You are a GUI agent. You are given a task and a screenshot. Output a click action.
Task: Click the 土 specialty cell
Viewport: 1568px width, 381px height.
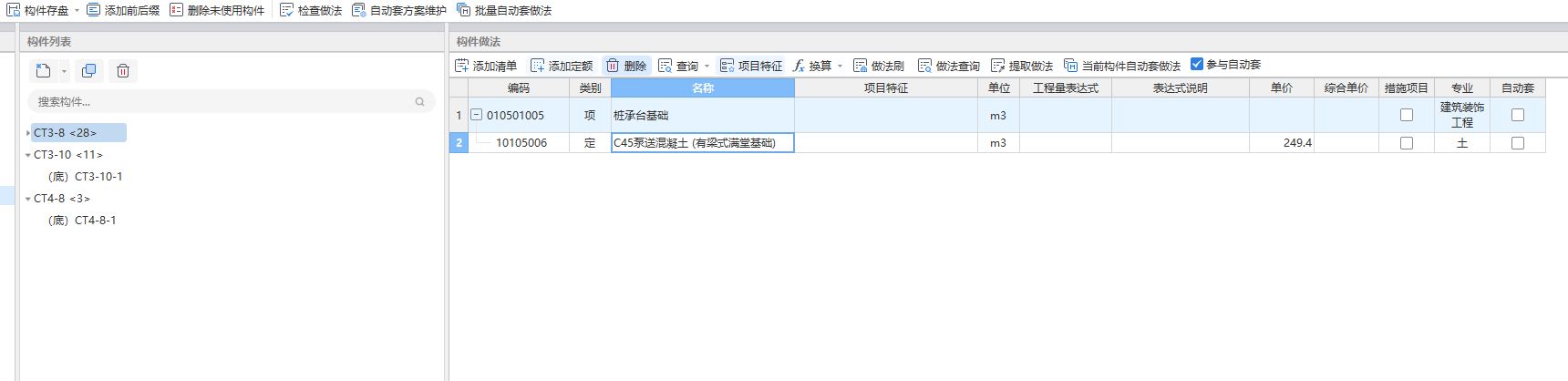1462,143
